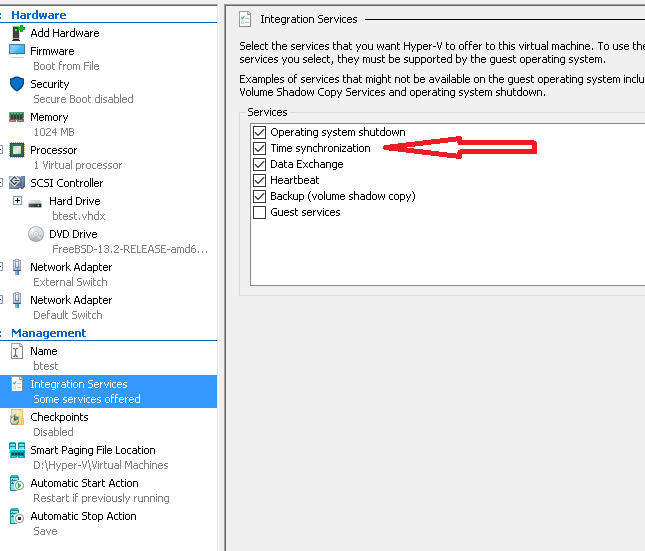Click the Automatic Stop Action icon

pyautogui.click(x=16, y=516)
